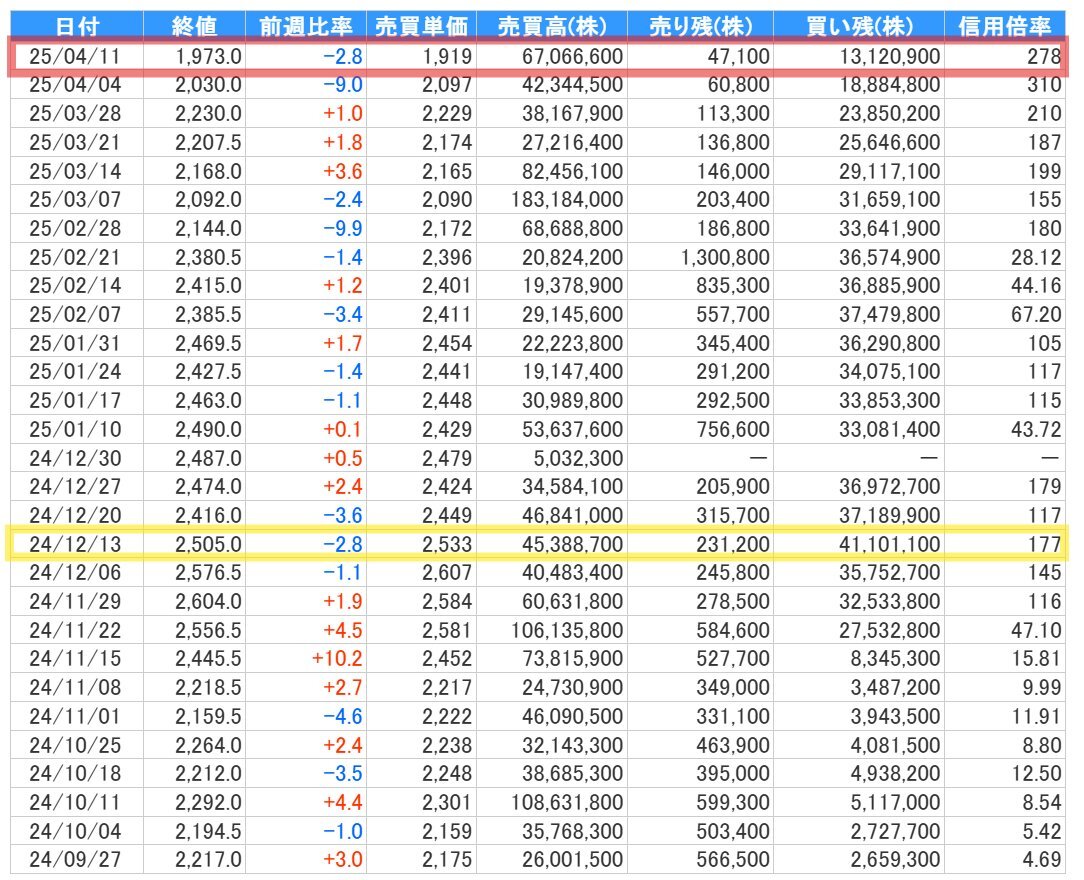Click margin ratio 310
The width and height of the screenshot is (1084, 880).
1044,84
